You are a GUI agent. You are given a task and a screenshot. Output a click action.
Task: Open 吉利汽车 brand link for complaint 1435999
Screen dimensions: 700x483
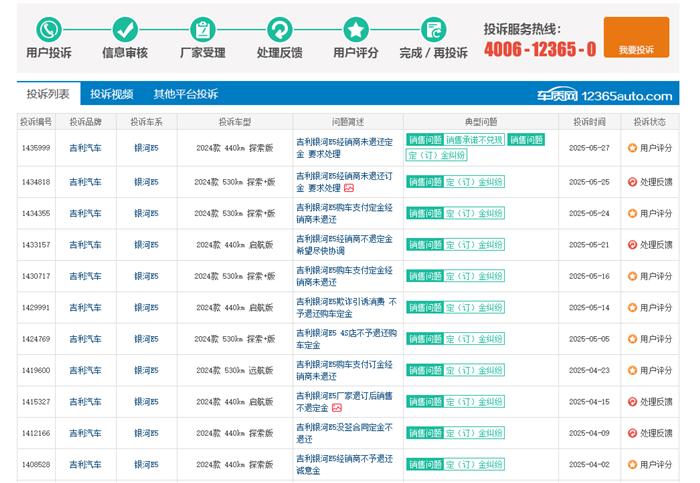coord(85,148)
